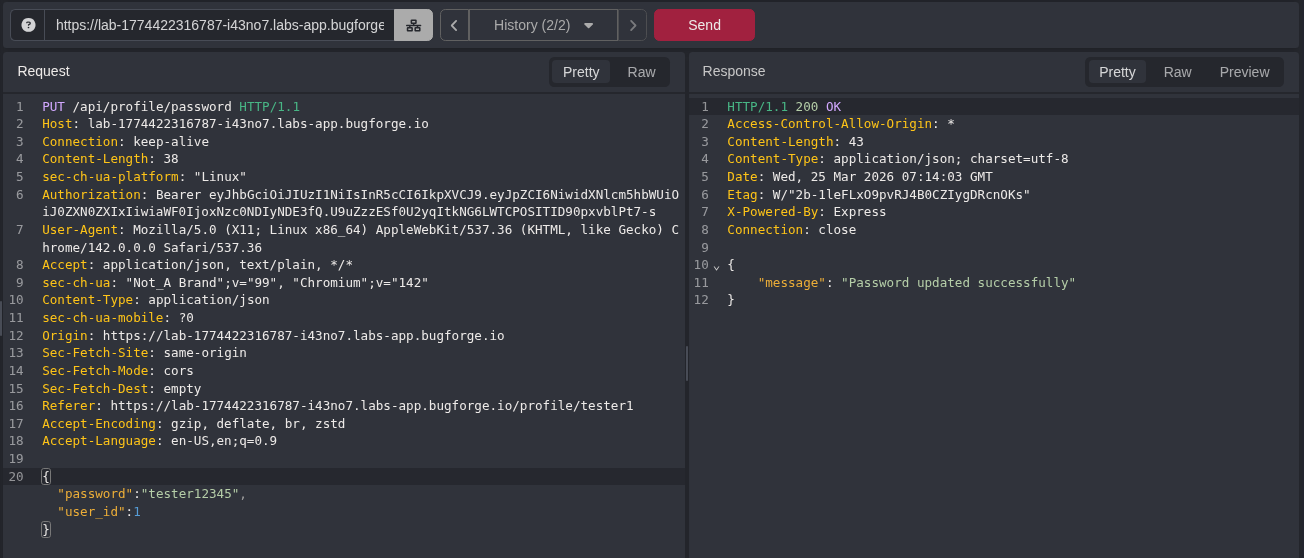This screenshot has width=1304, height=558.
Task: Collapse the JSON block at response line 10
Action: tap(716, 266)
